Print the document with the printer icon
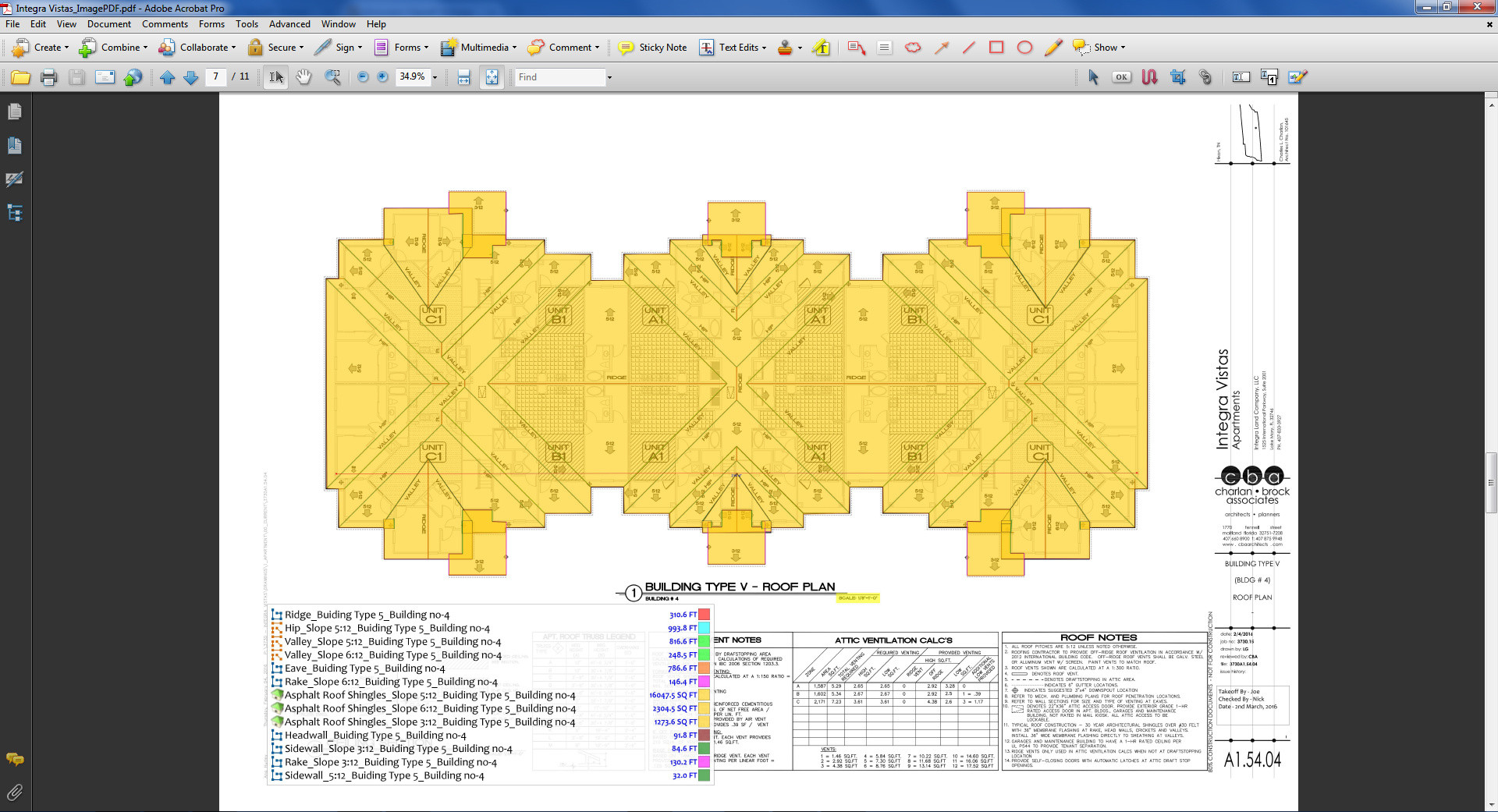The height and width of the screenshot is (812, 1498). click(x=49, y=77)
